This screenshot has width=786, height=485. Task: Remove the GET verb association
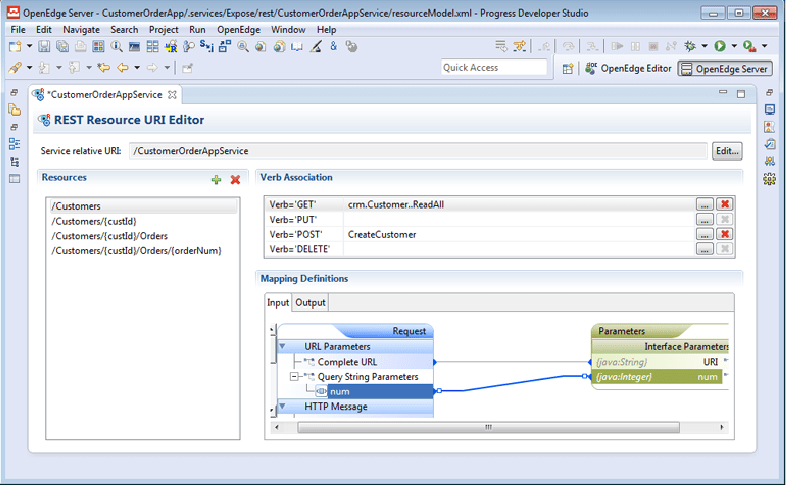click(x=724, y=204)
